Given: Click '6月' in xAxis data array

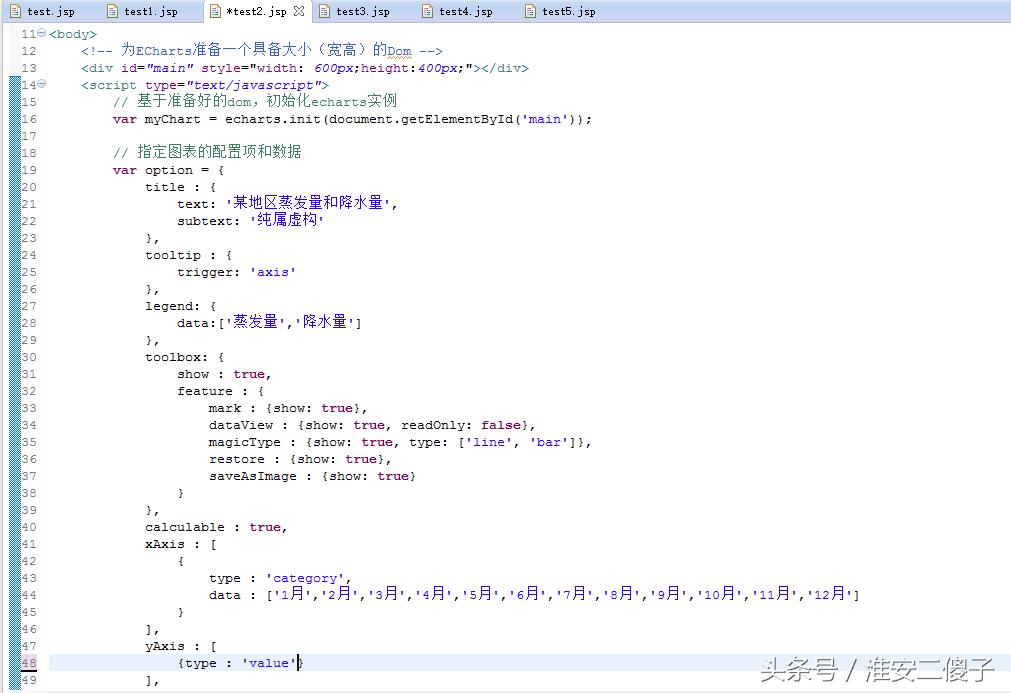Looking at the screenshot, I should (527, 594).
